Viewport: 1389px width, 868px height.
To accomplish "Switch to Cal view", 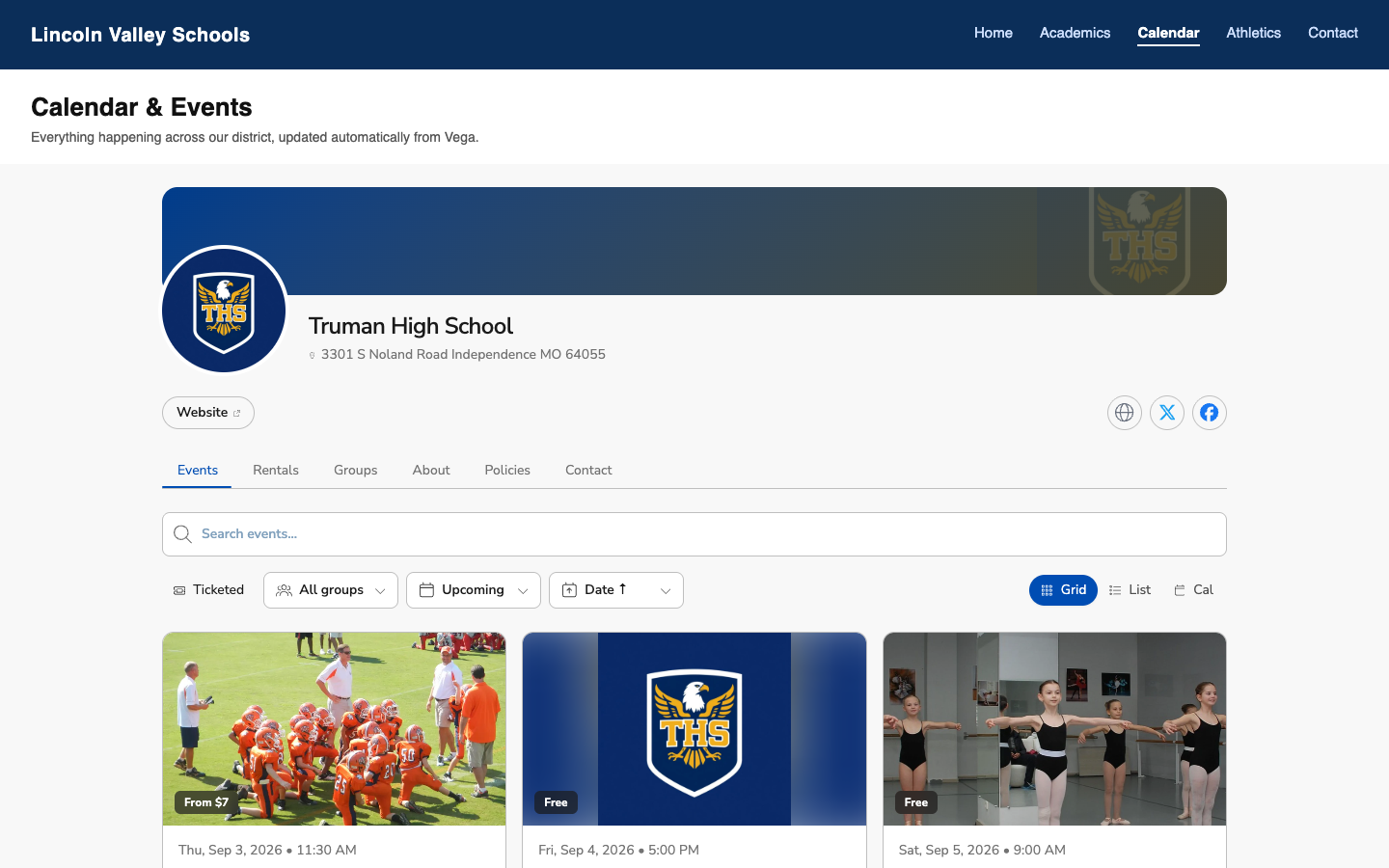I will tap(1193, 590).
